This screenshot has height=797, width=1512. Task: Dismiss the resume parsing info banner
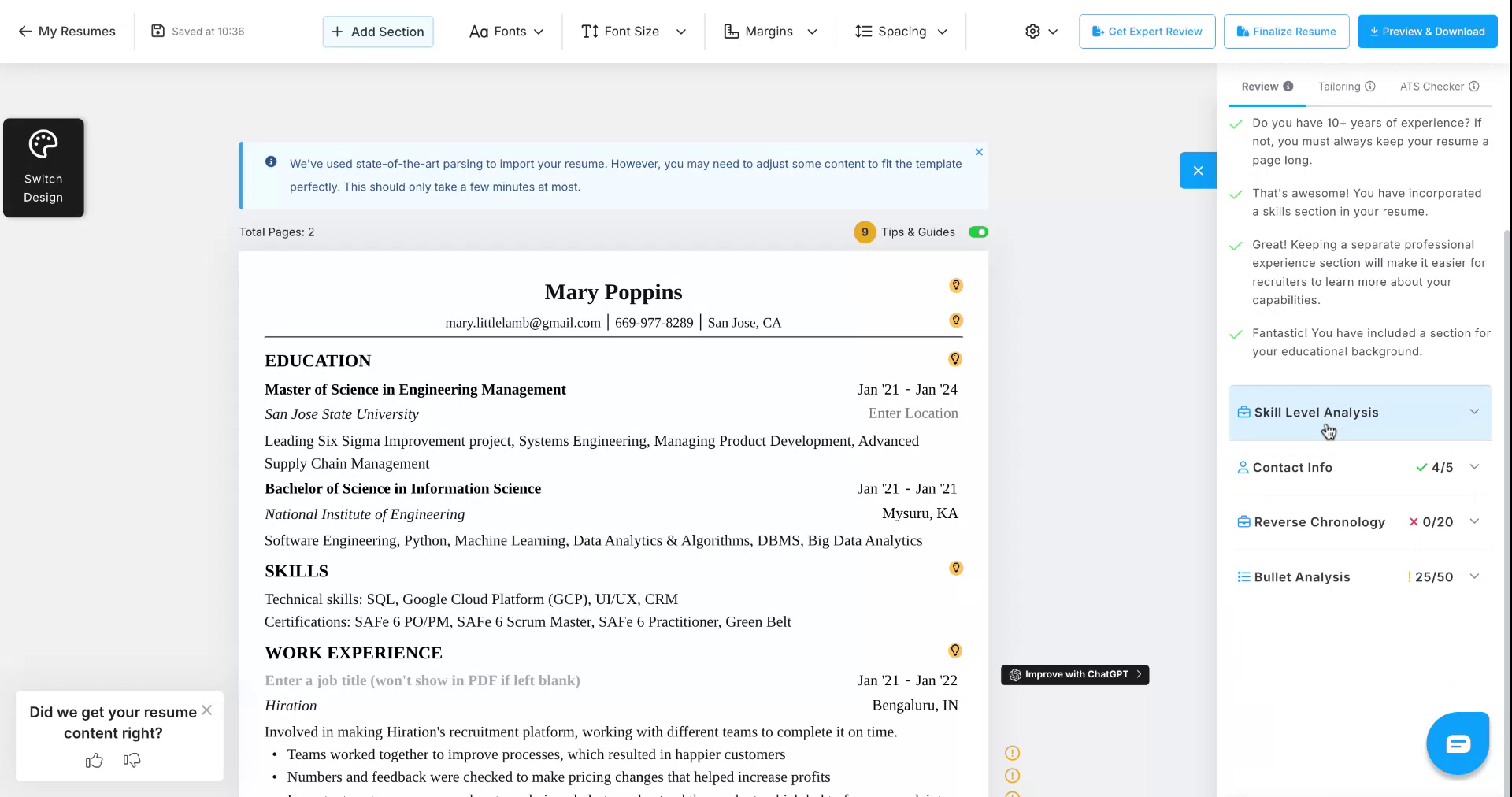pyautogui.click(x=979, y=152)
